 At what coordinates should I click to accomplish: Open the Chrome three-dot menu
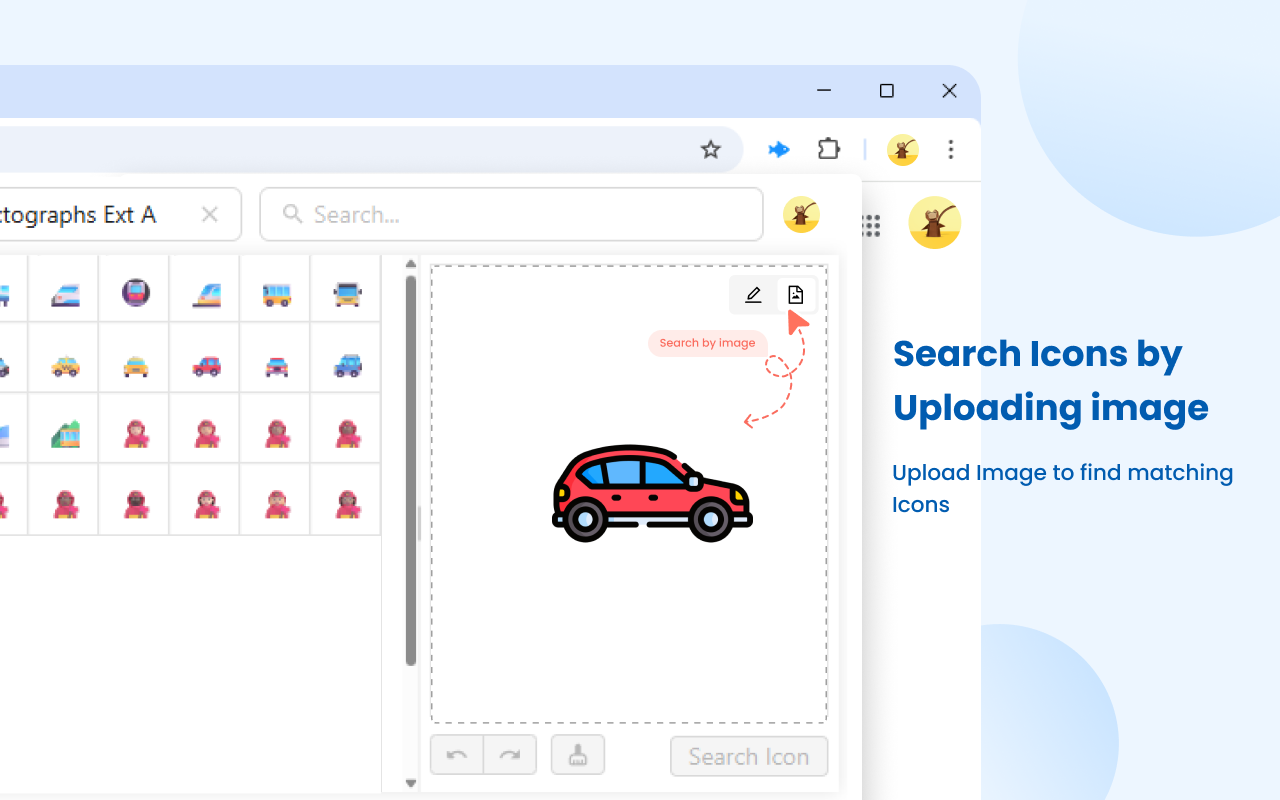(x=951, y=150)
